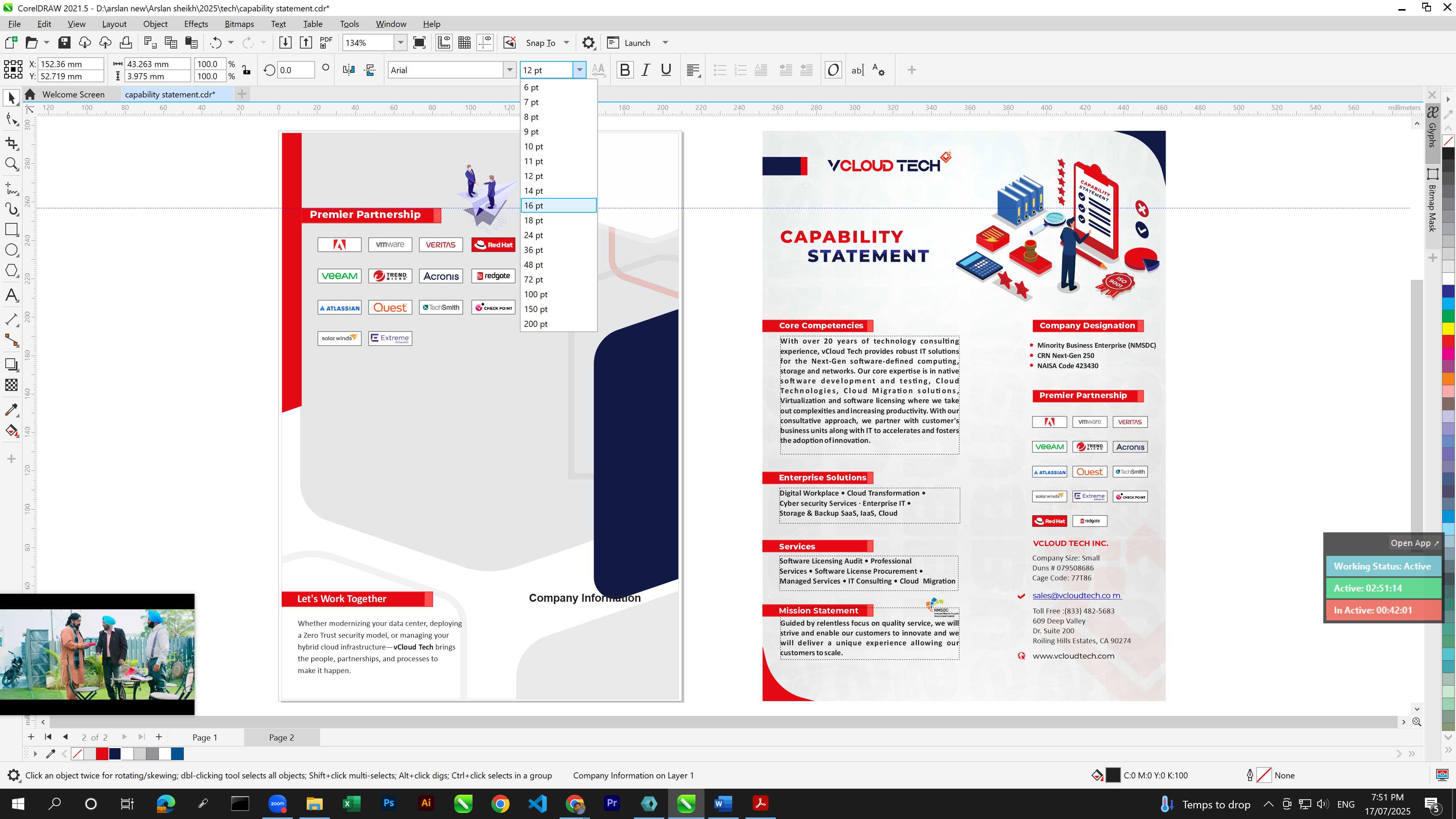Toggle interactive OpenType button
The image size is (1456, 819).
[x=833, y=70]
